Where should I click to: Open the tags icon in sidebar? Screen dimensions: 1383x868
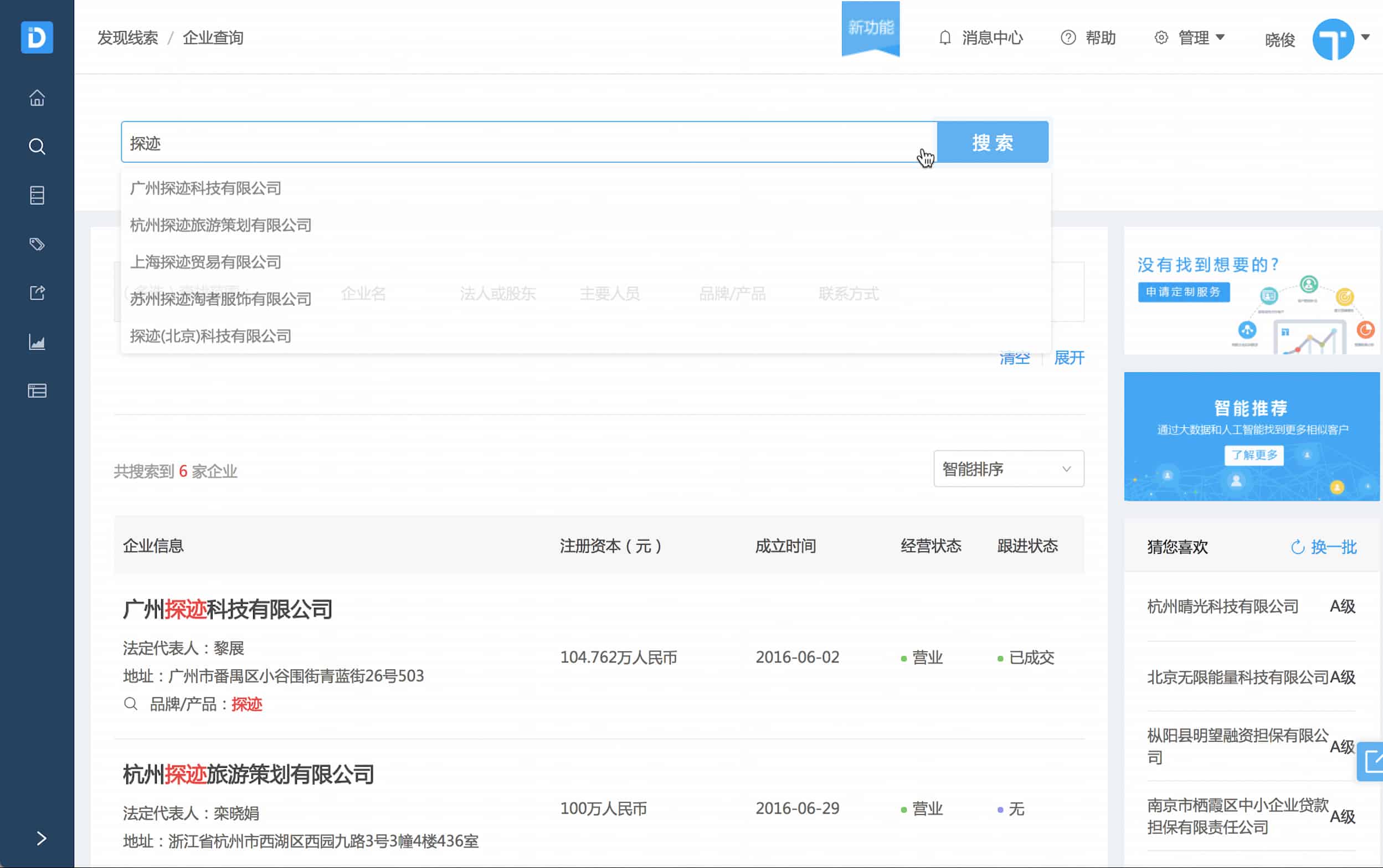(x=37, y=244)
